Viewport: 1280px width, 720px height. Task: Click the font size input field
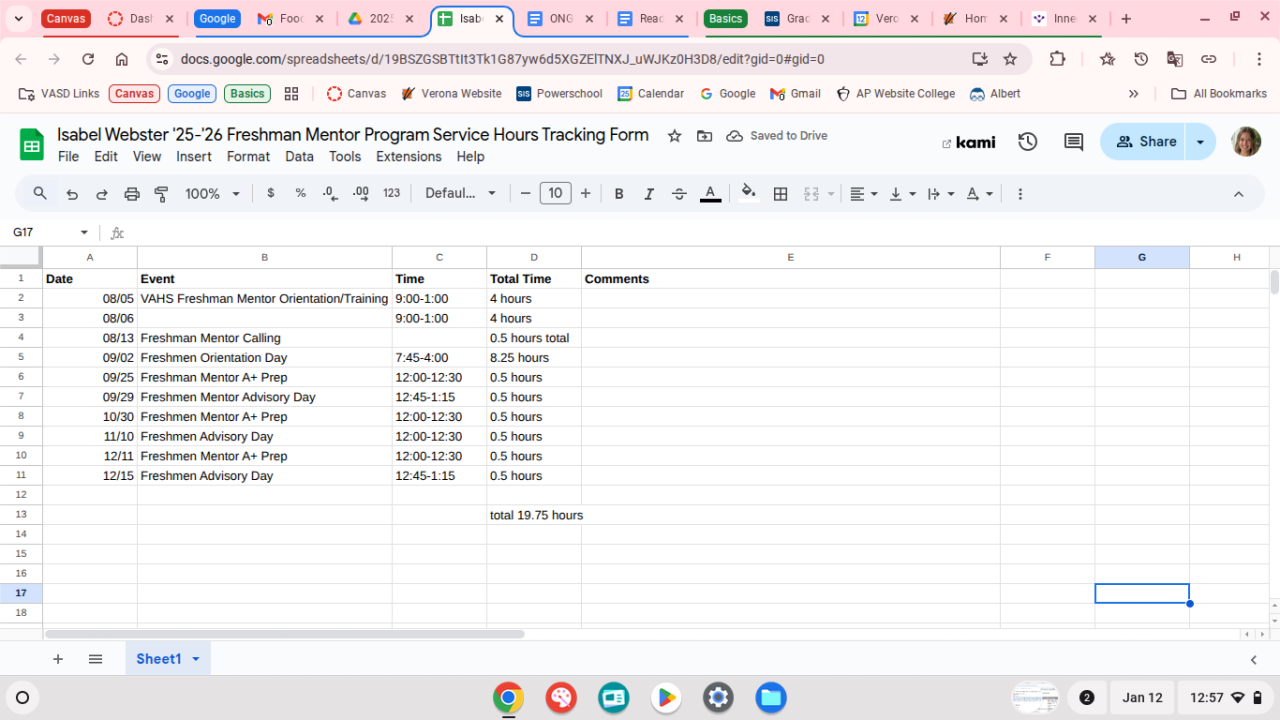(555, 194)
